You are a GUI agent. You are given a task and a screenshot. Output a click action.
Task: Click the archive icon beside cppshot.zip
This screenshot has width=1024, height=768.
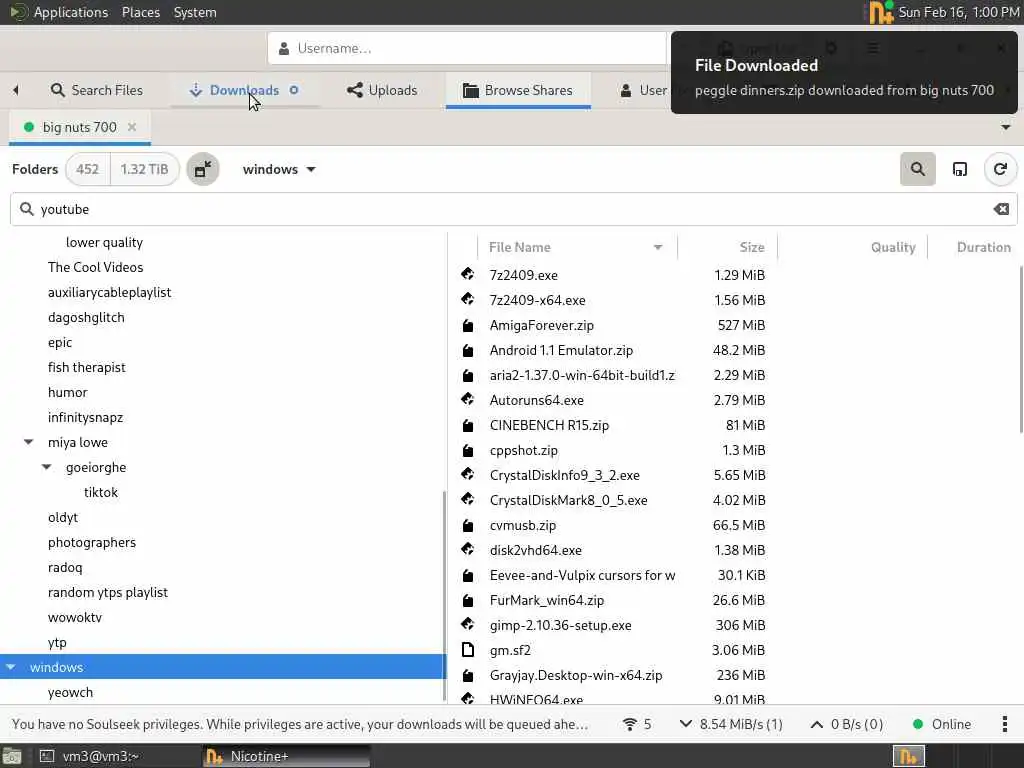tap(468, 450)
